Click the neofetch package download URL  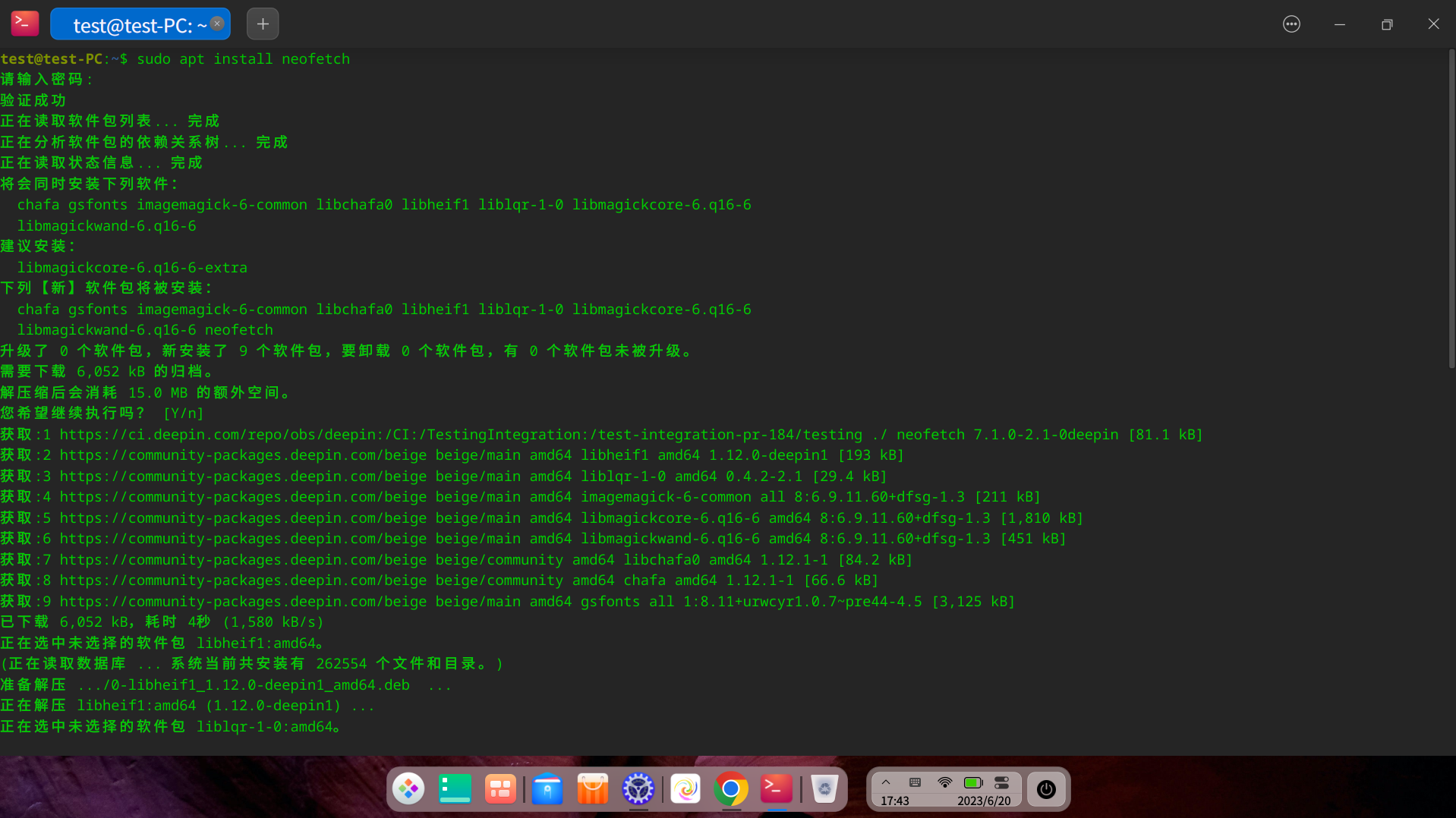455,434
